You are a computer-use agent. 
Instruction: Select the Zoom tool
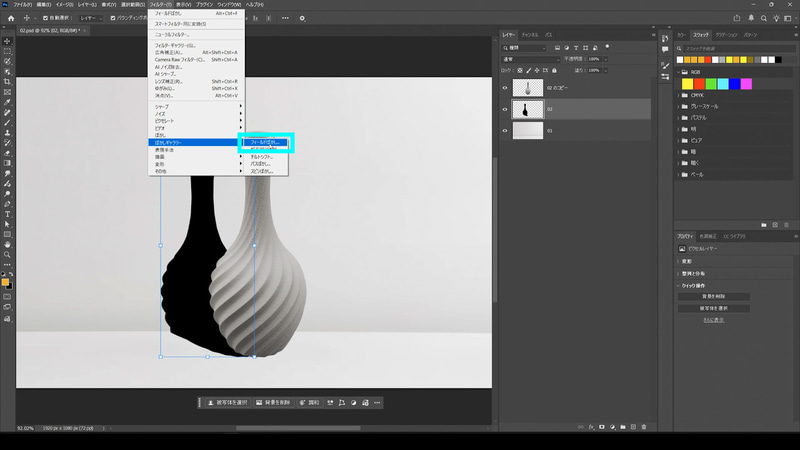[x=7, y=255]
